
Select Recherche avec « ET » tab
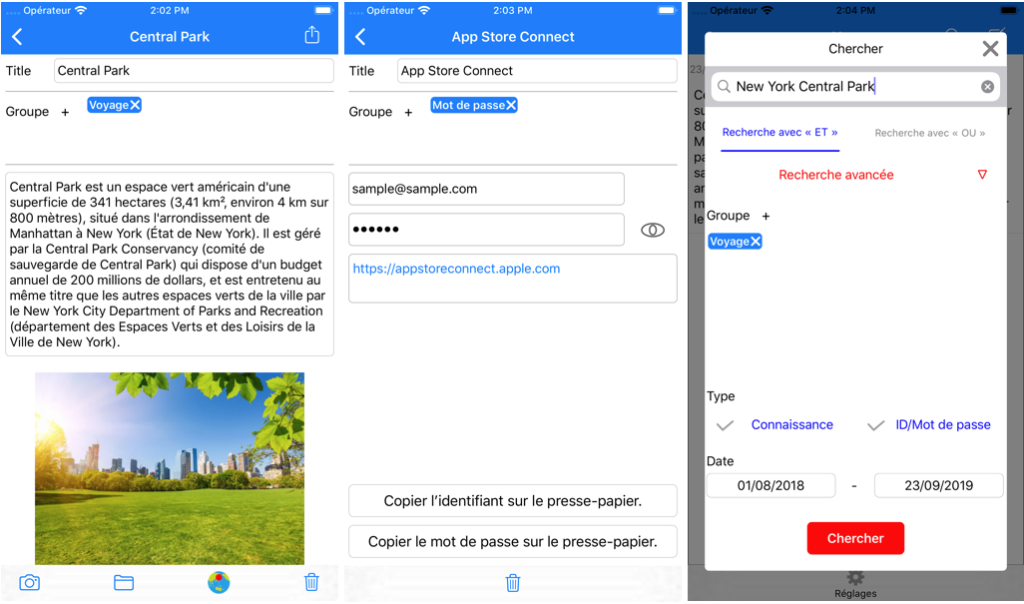pyautogui.click(x=780, y=133)
